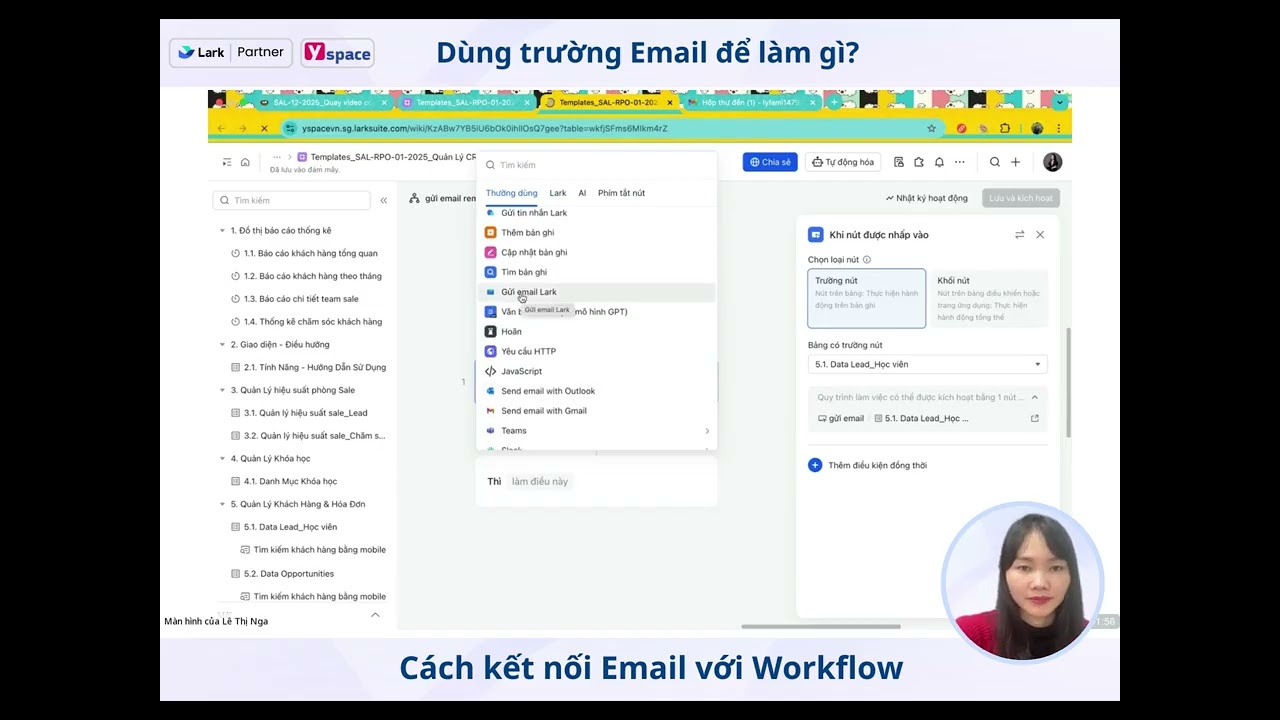Screen dimensions: 1280x720
Task: Collapse the 1. Đồ thị báo cáo thống kê group
Action: (x=222, y=231)
